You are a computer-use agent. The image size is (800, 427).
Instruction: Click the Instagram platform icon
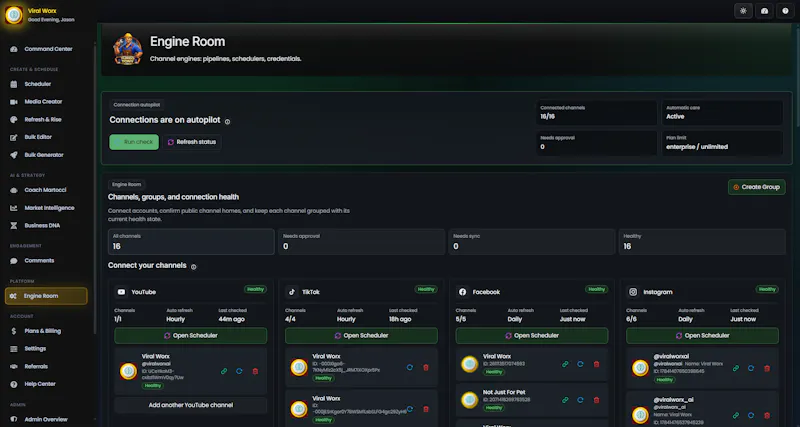[633, 292]
